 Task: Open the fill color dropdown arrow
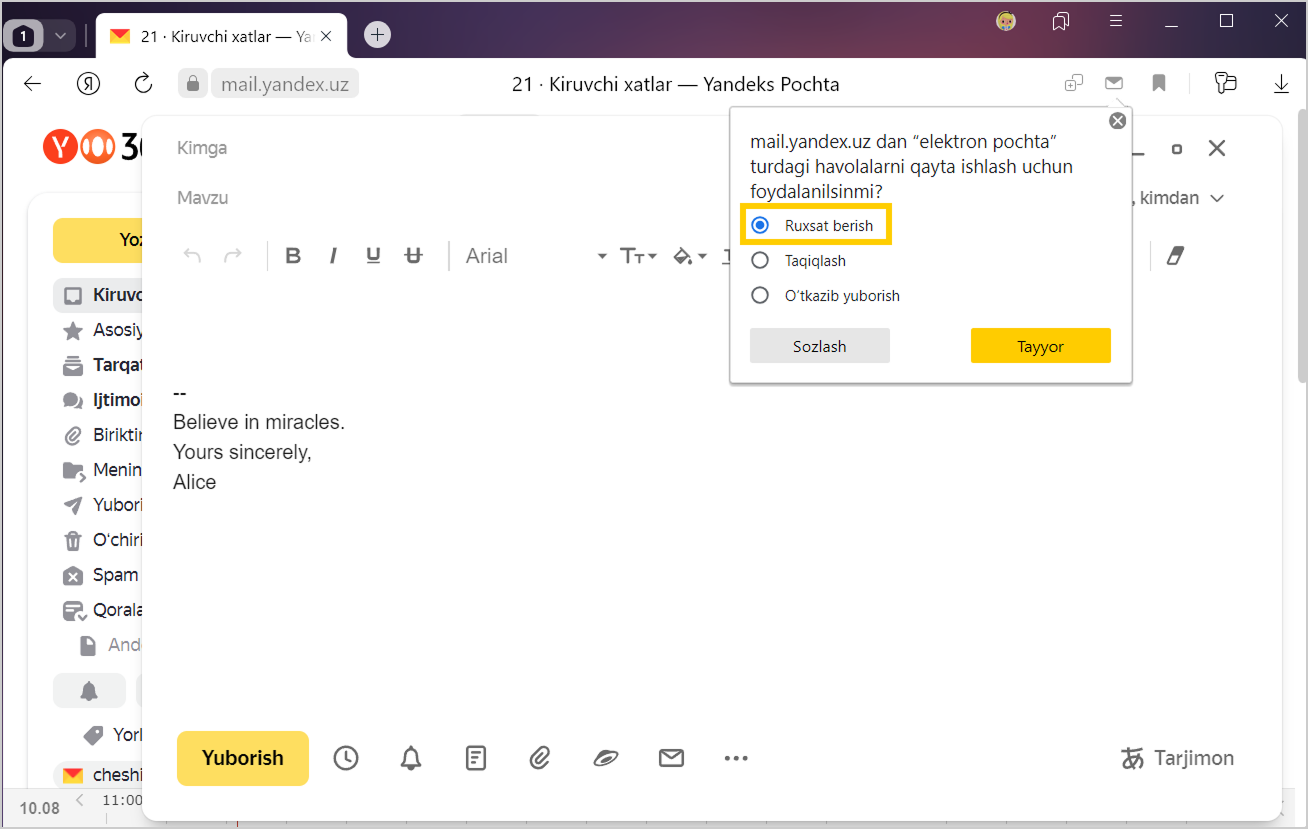702,256
